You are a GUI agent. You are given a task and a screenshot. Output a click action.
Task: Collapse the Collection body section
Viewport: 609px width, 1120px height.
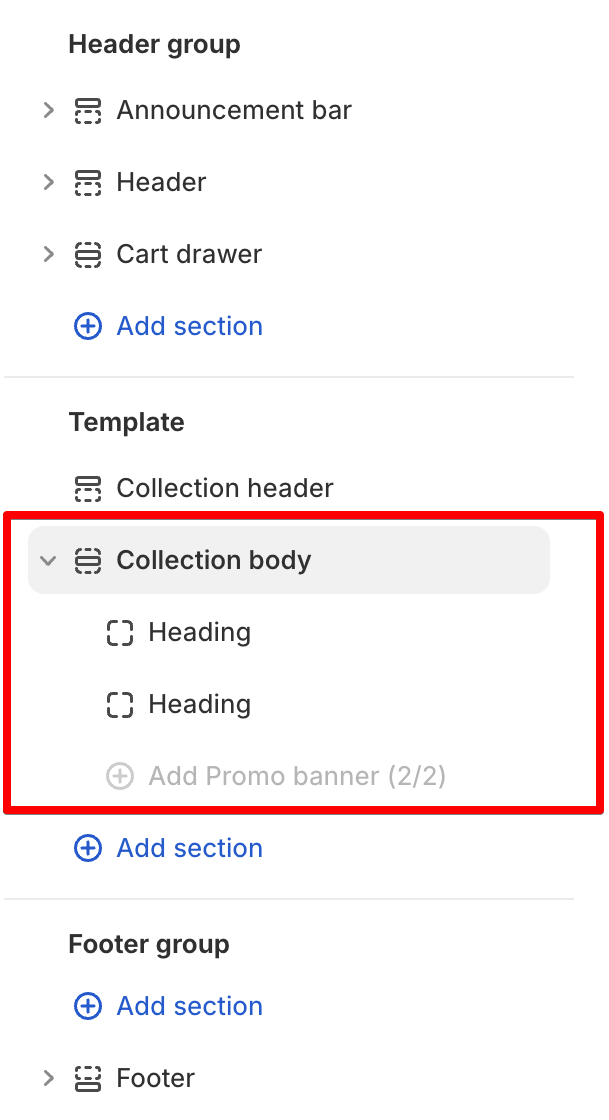pos(48,560)
